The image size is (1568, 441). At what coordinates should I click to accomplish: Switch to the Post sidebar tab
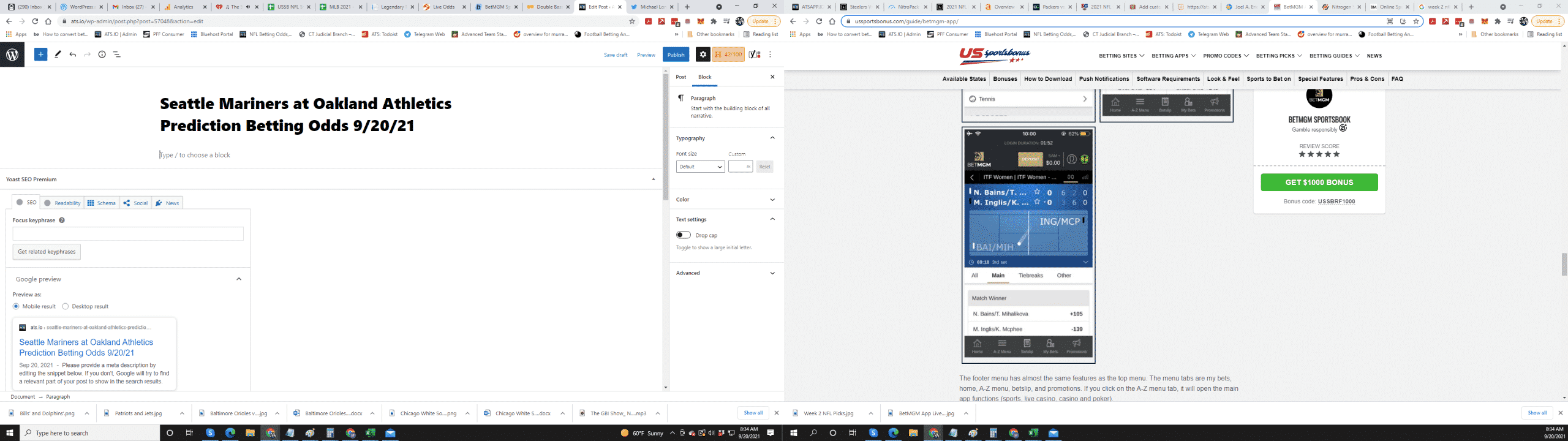point(681,77)
